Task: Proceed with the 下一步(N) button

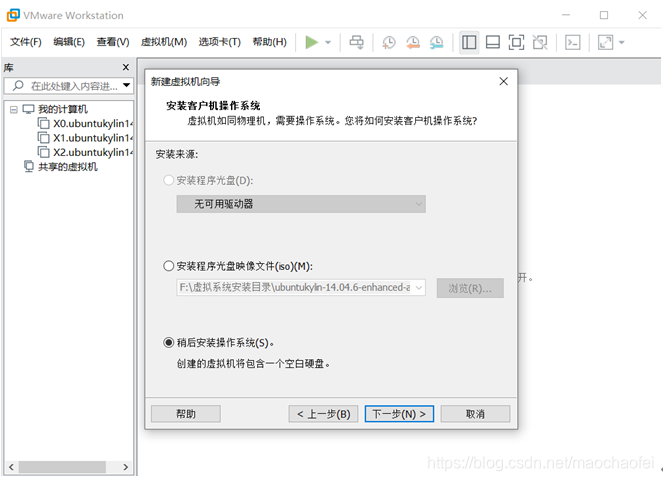Action: pos(399,414)
